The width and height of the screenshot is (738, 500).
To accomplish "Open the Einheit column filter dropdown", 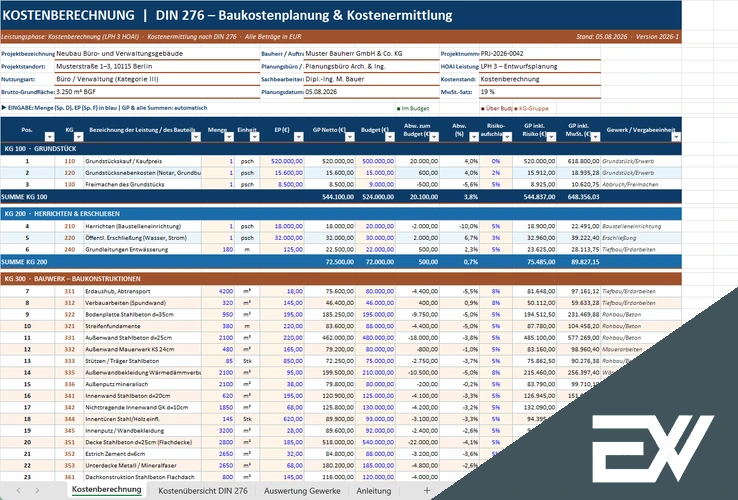I will 254,137.
